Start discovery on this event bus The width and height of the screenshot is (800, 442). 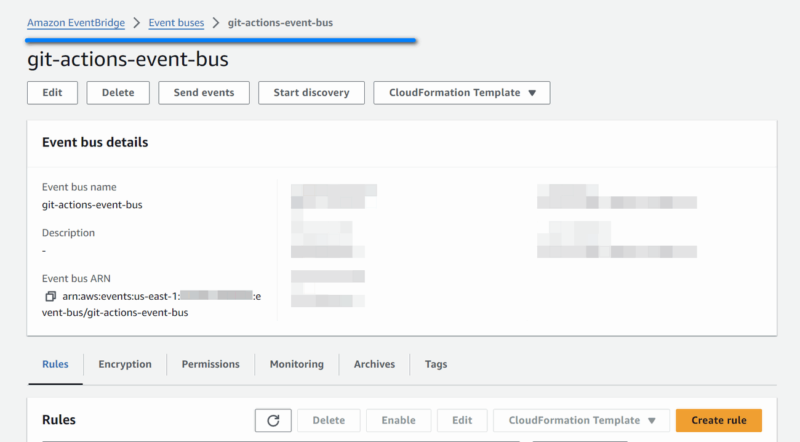[311, 93]
